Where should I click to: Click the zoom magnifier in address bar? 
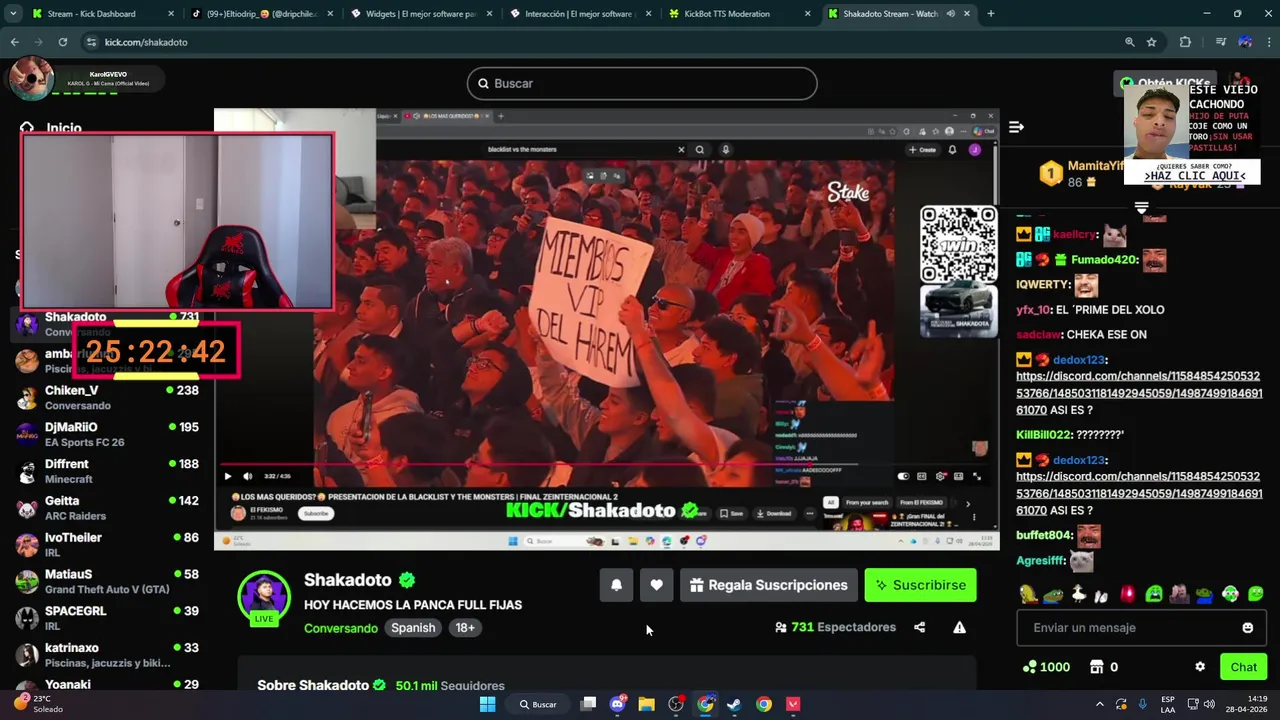coord(1129,42)
